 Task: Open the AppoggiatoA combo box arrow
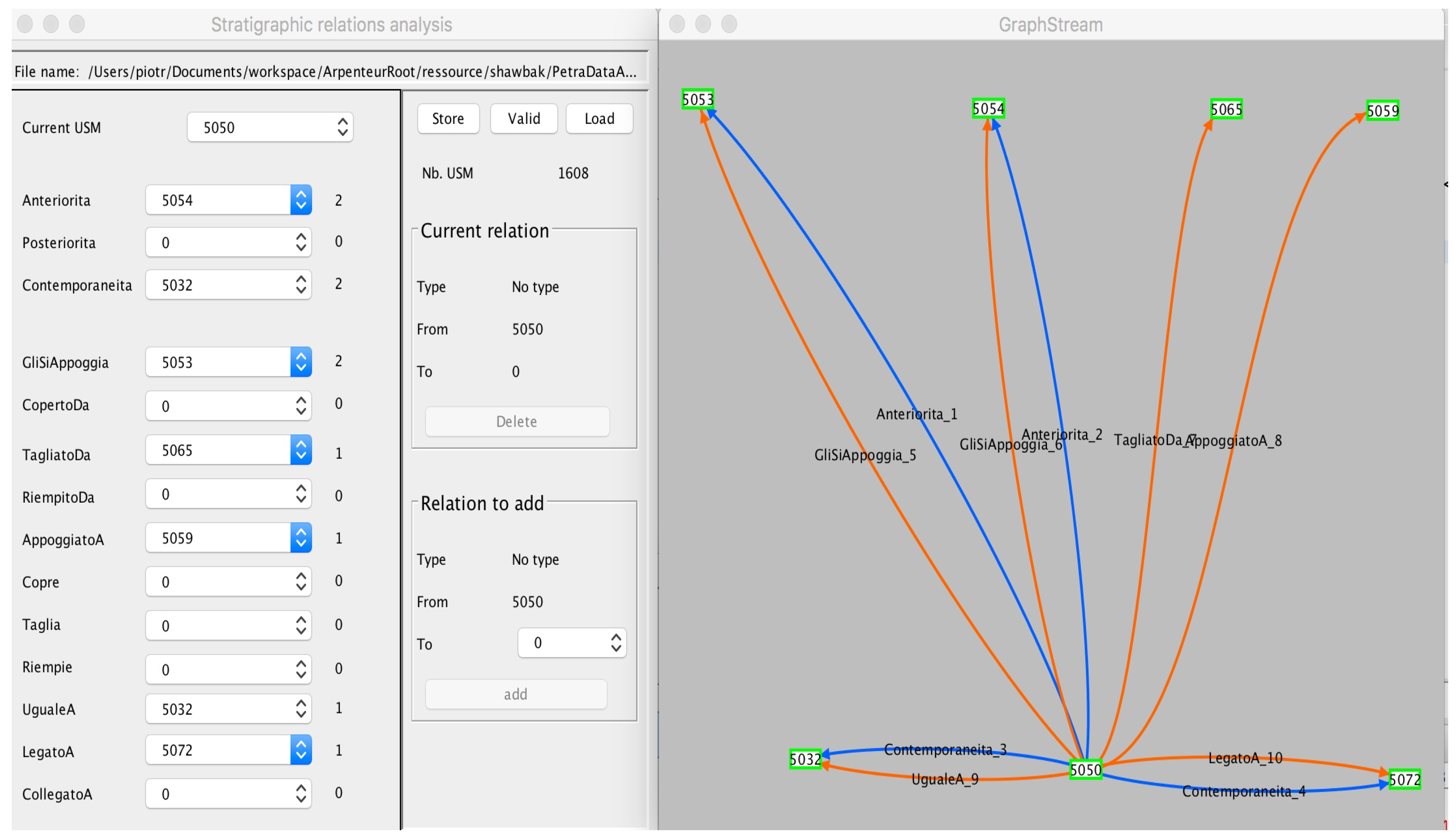[x=301, y=537]
